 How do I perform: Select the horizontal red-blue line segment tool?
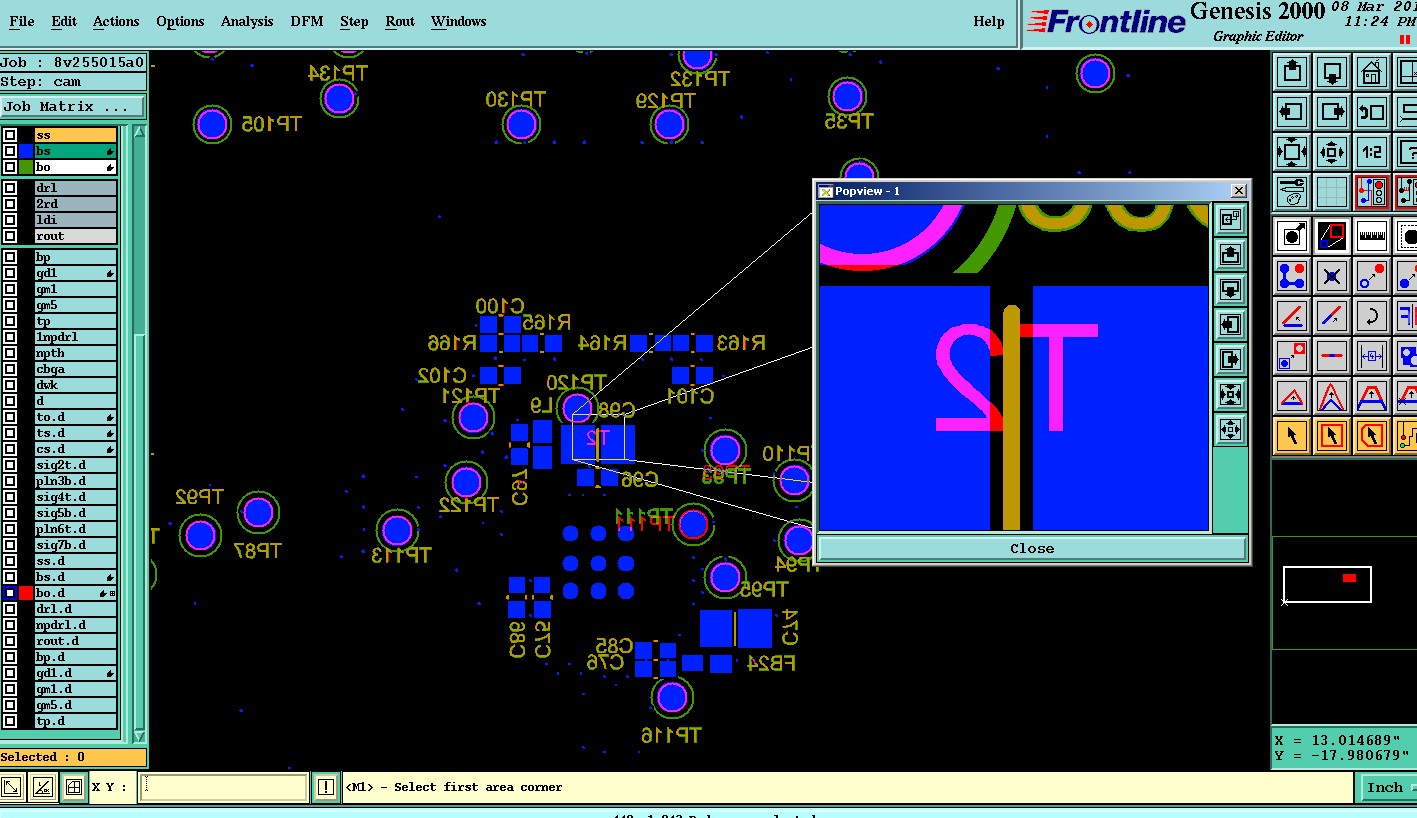click(x=1332, y=356)
